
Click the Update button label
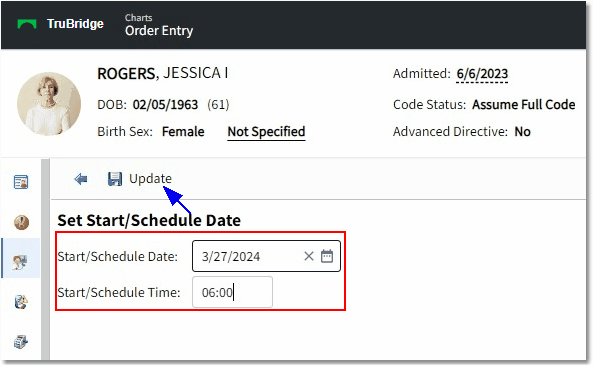pos(150,179)
